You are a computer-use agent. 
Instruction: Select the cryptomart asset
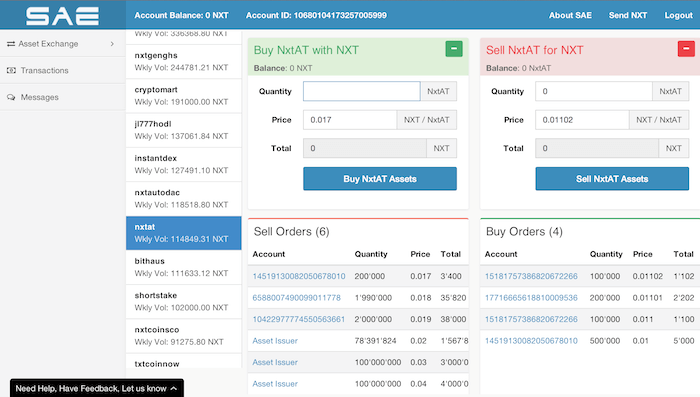click(x=183, y=96)
